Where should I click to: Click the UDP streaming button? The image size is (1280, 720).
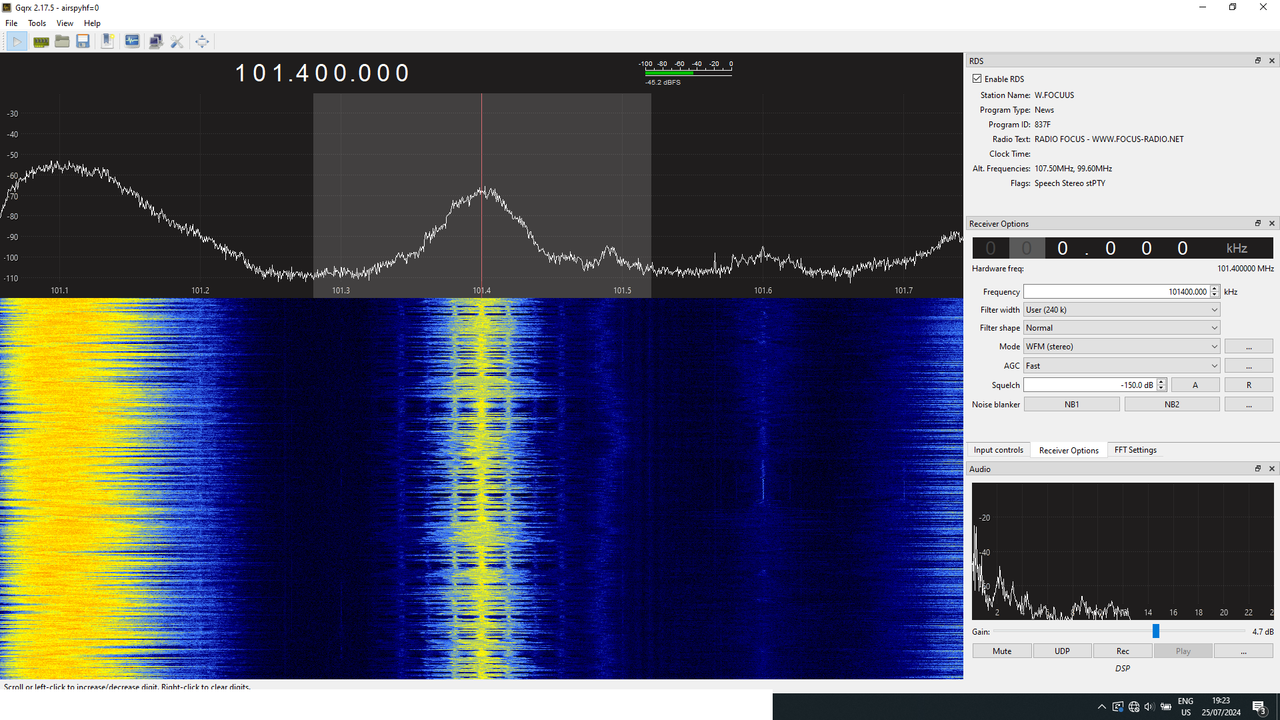[x=1062, y=651]
